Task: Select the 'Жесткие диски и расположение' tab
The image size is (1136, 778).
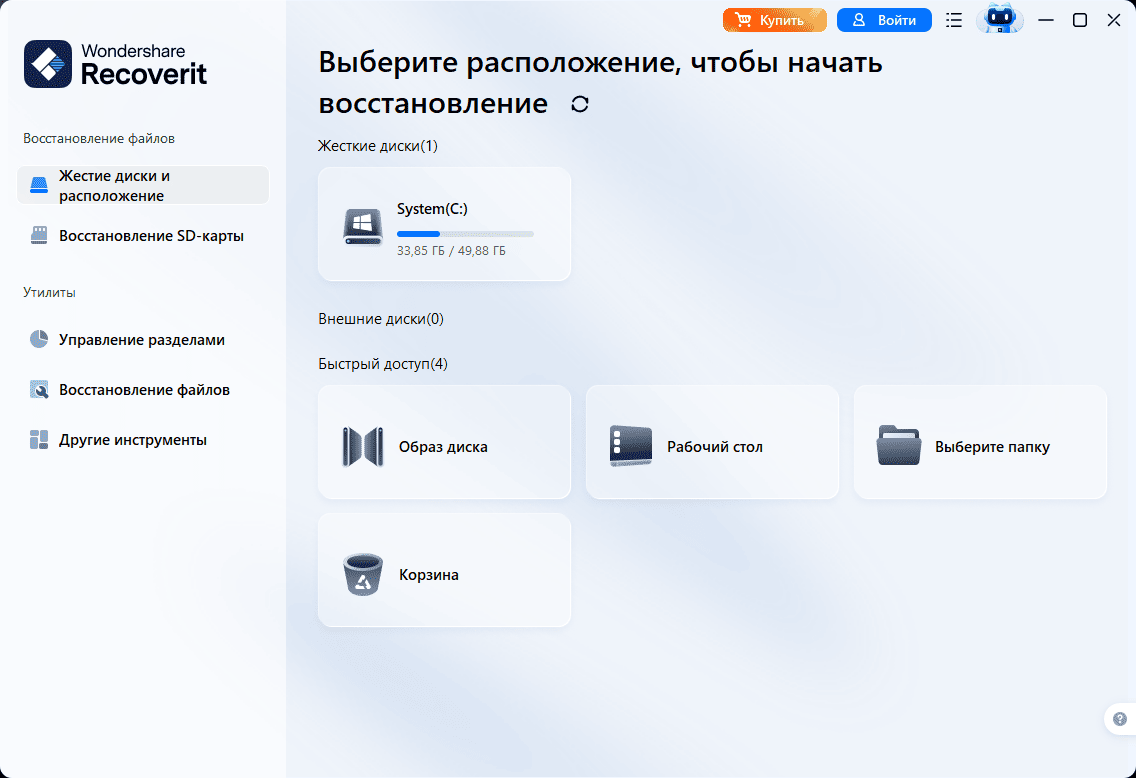Action: point(143,186)
